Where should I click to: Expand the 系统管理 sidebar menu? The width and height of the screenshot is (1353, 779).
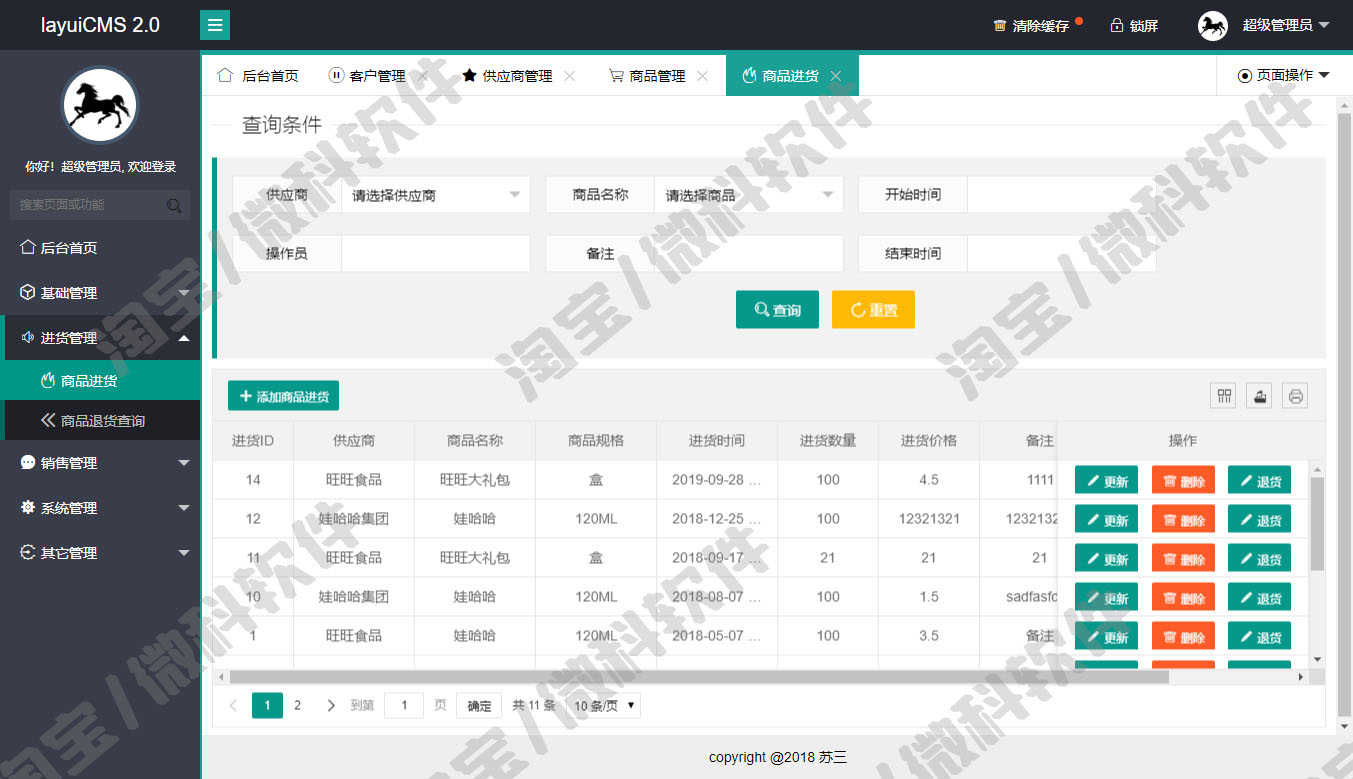[x=100, y=508]
